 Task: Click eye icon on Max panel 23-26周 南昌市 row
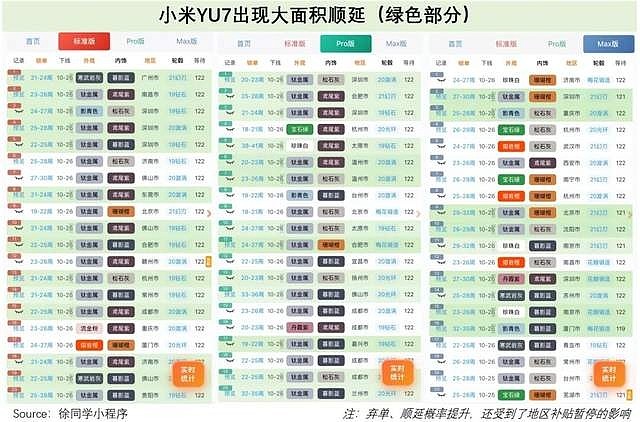440,262
